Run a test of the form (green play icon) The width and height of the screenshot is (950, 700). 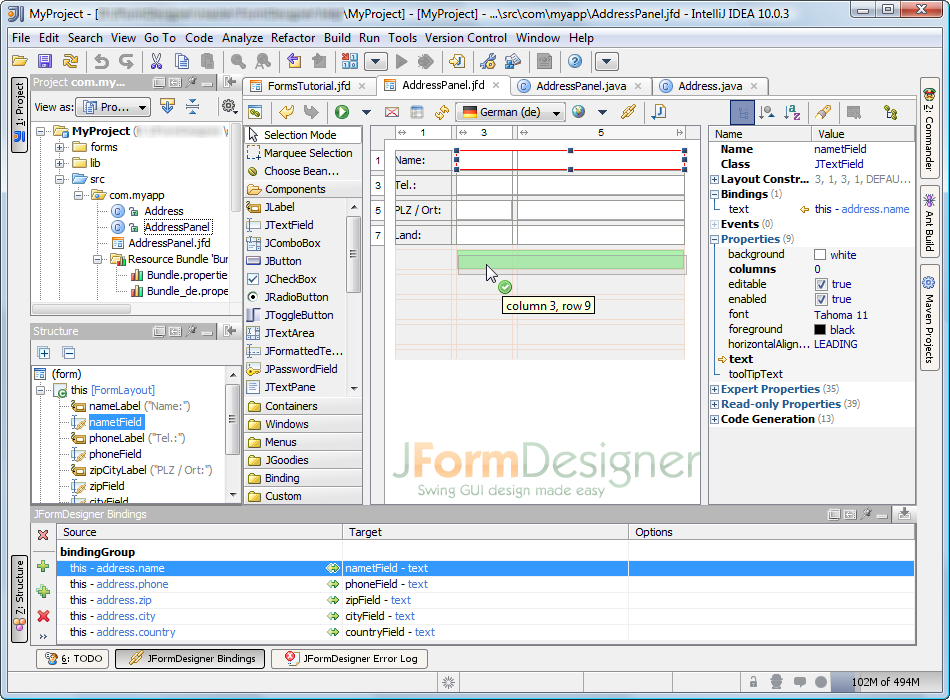tap(341, 112)
